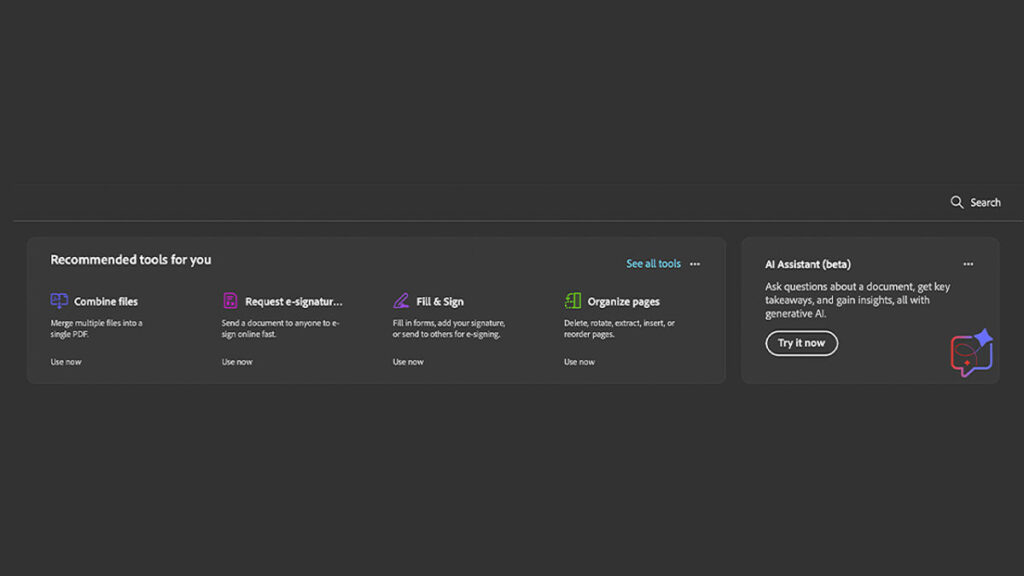
Task: Click the Organize pages icon
Action: tap(572, 301)
